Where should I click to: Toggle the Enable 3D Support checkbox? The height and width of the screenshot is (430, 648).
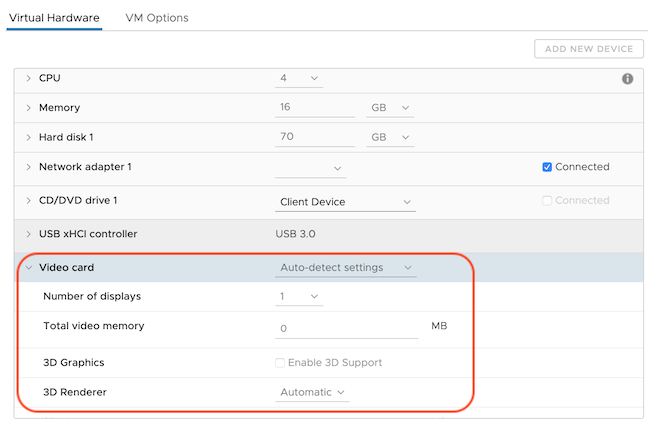(x=280, y=363)
